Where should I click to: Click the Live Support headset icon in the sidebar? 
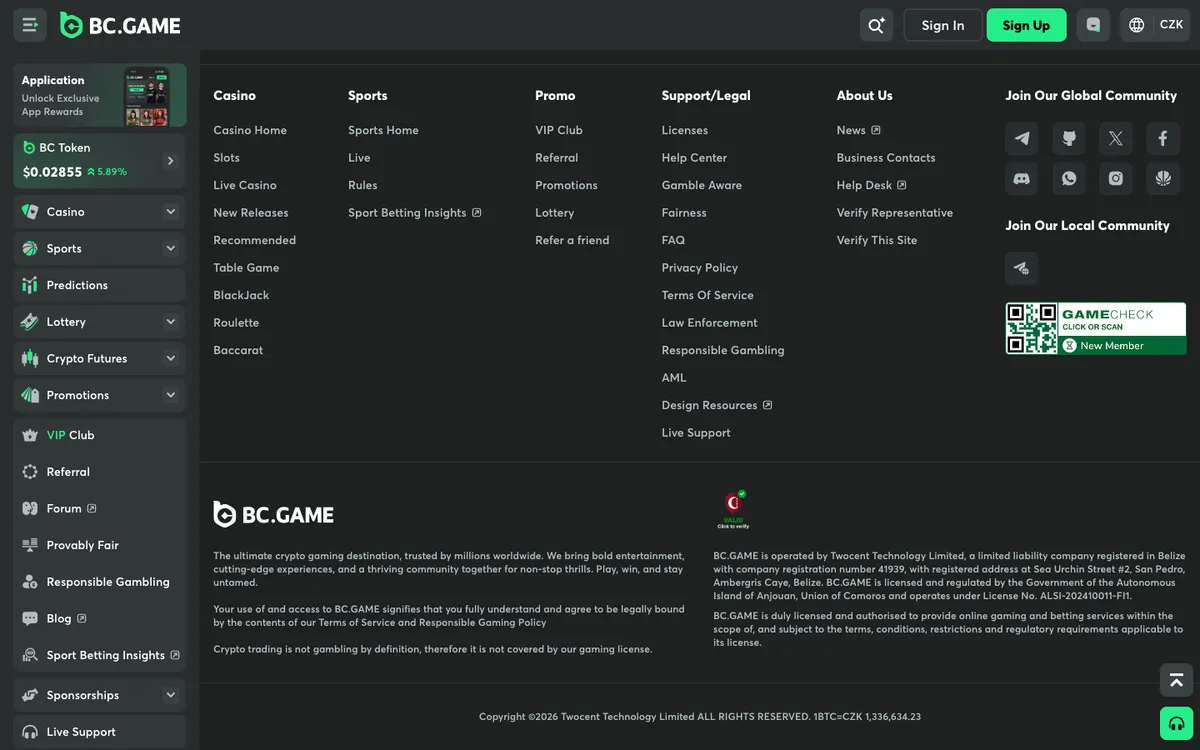30,732
